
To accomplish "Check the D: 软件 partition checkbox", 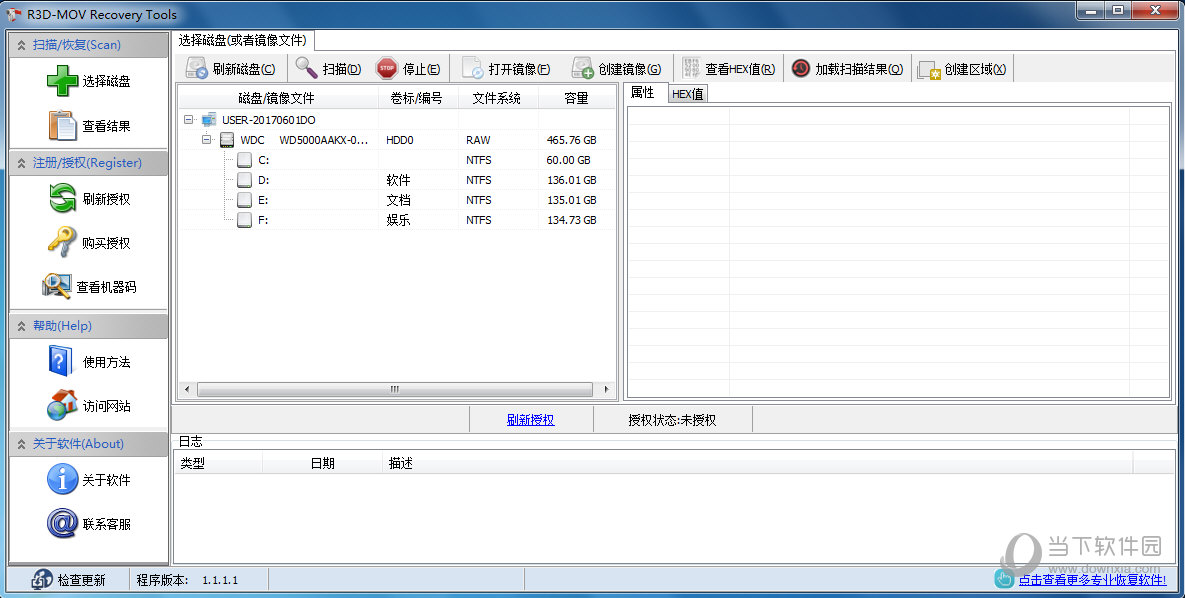I will pos(244,180).
